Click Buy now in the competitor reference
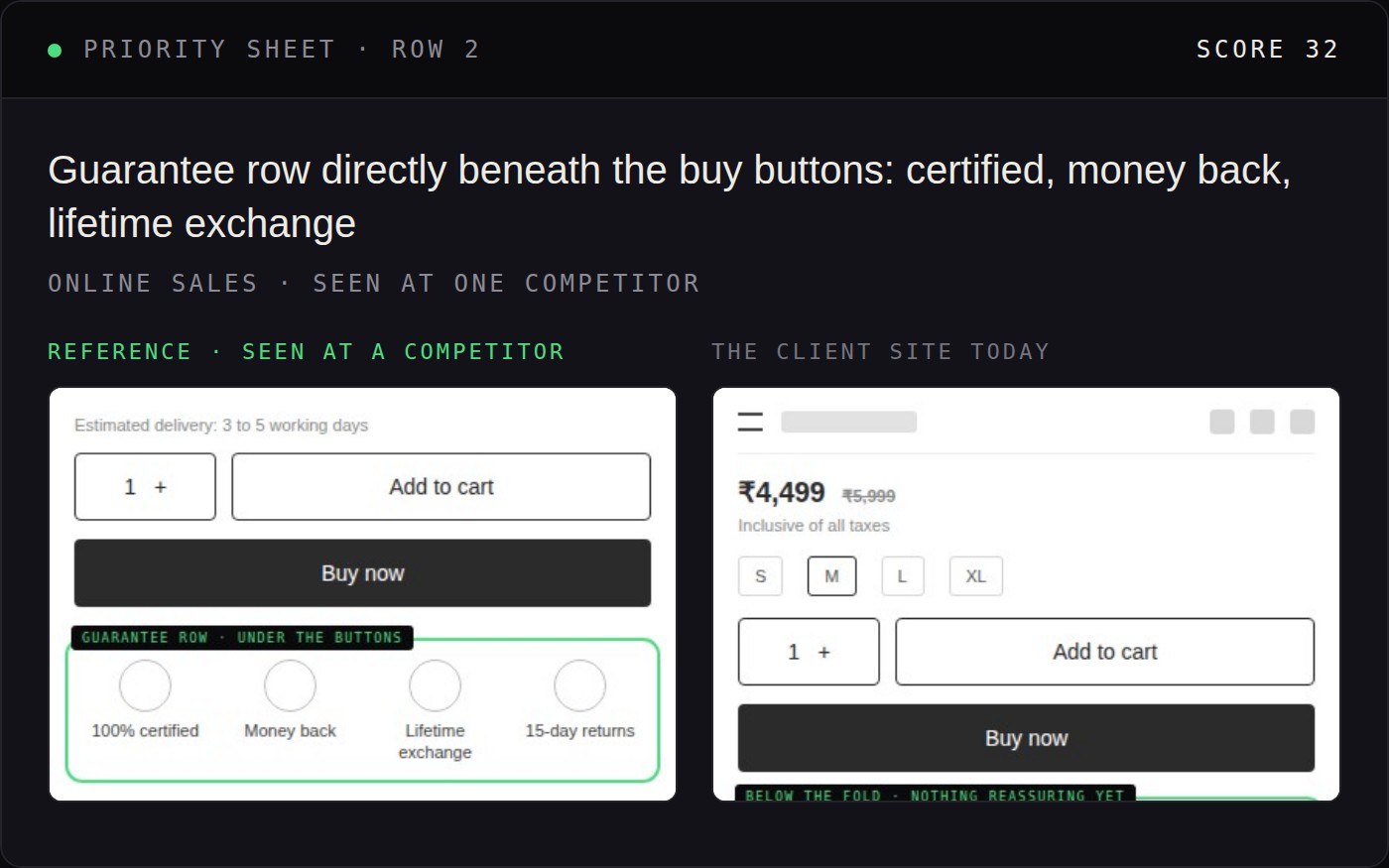 pos(362,573)
